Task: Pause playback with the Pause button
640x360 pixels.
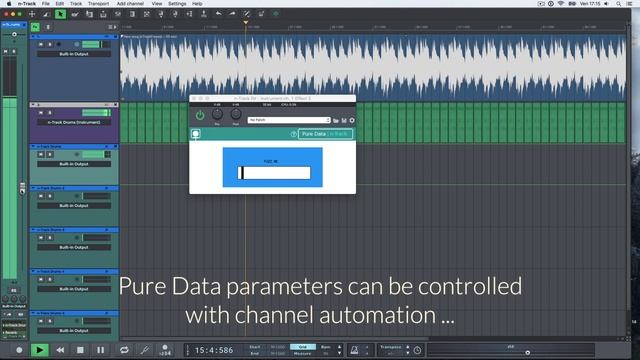Action: click(x=100, y=350)
